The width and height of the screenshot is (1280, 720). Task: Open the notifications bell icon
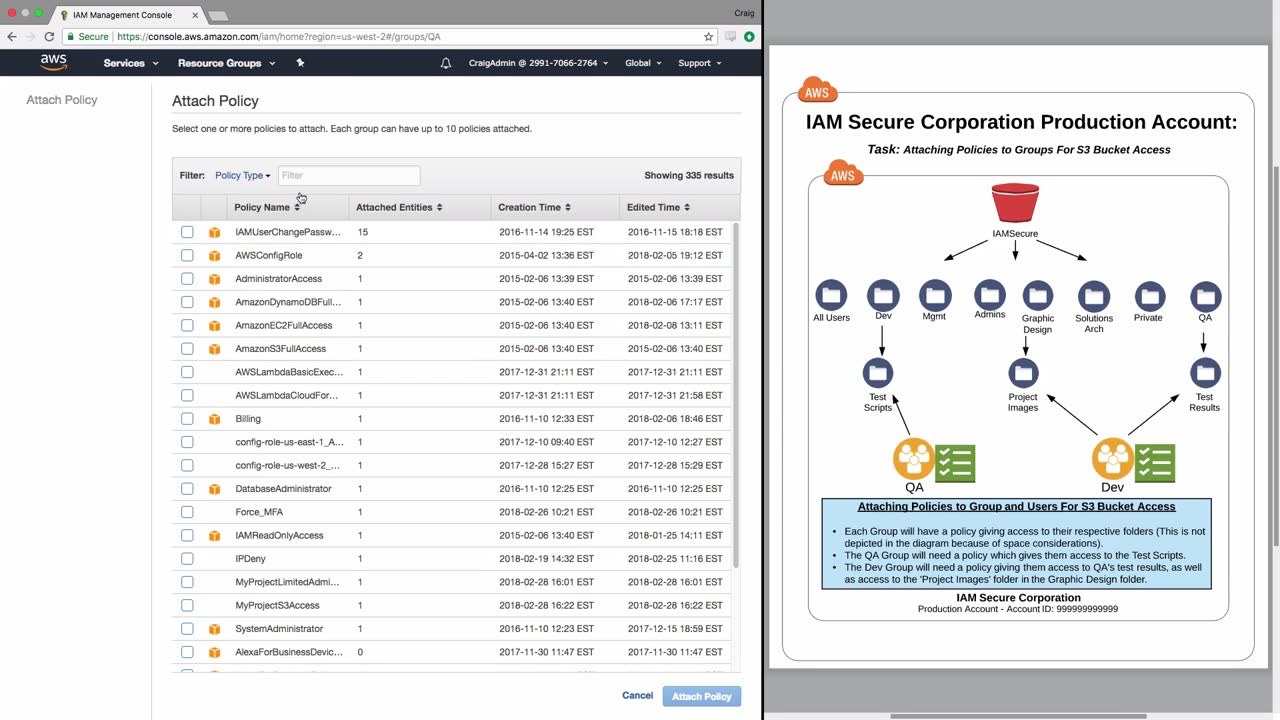(446, 63)
